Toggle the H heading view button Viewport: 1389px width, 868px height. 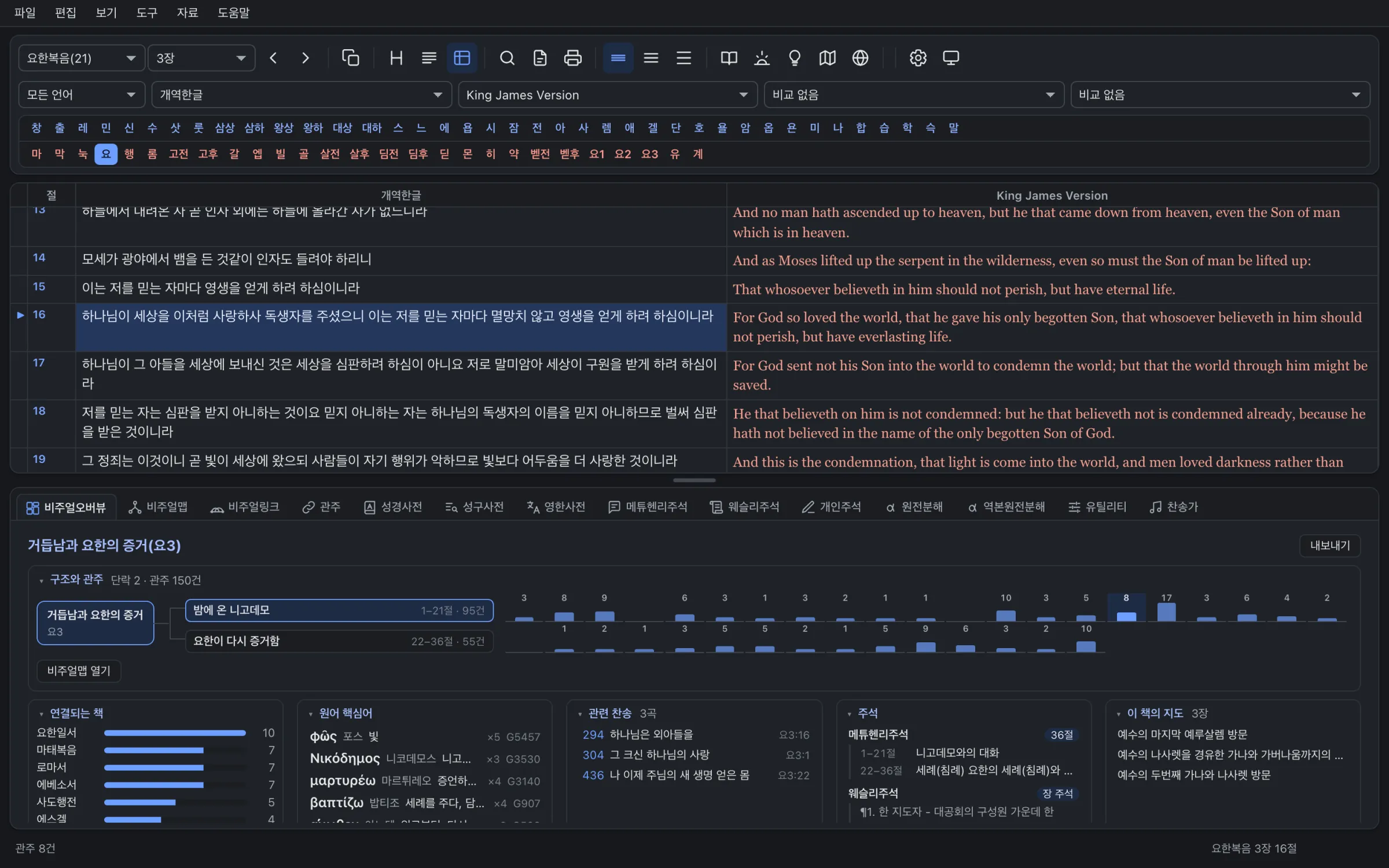point(396,58)
